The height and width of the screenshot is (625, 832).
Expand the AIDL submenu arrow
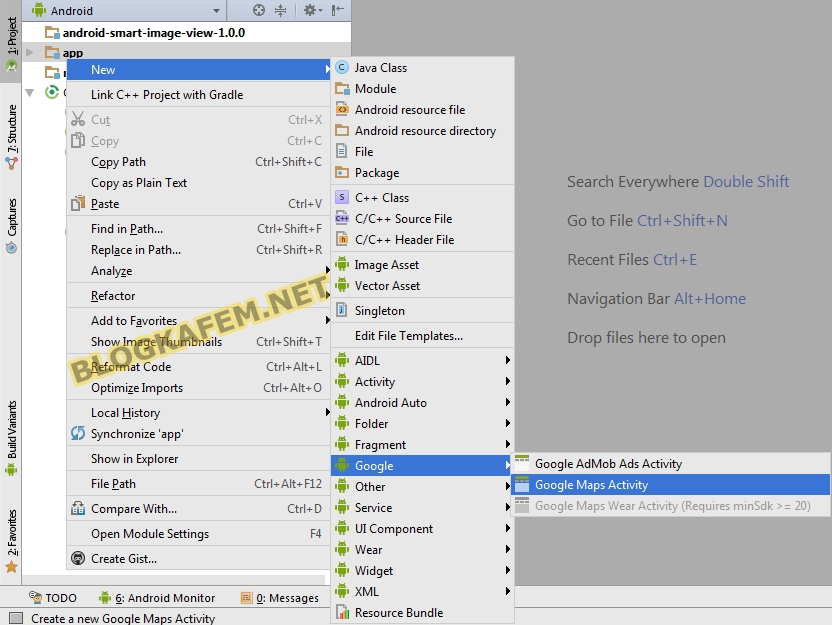[x=508, y=360]
